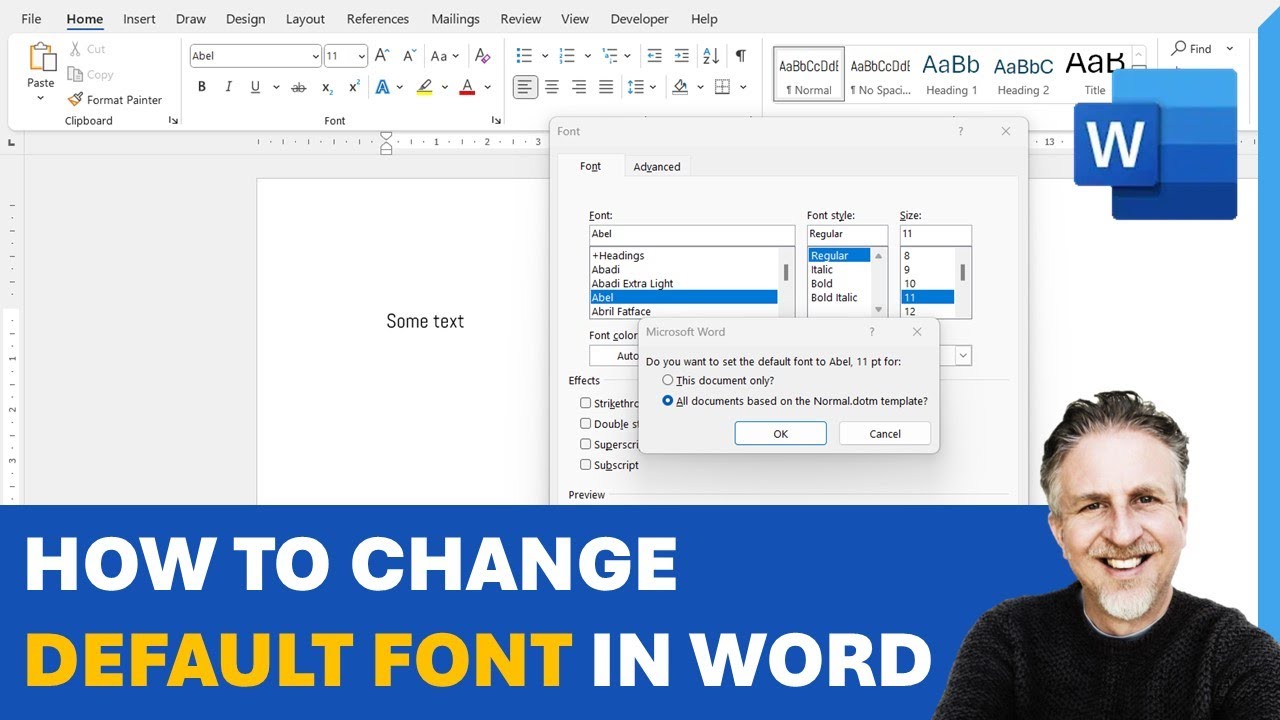Click the Paste clipboard icon

click(42, 57)
